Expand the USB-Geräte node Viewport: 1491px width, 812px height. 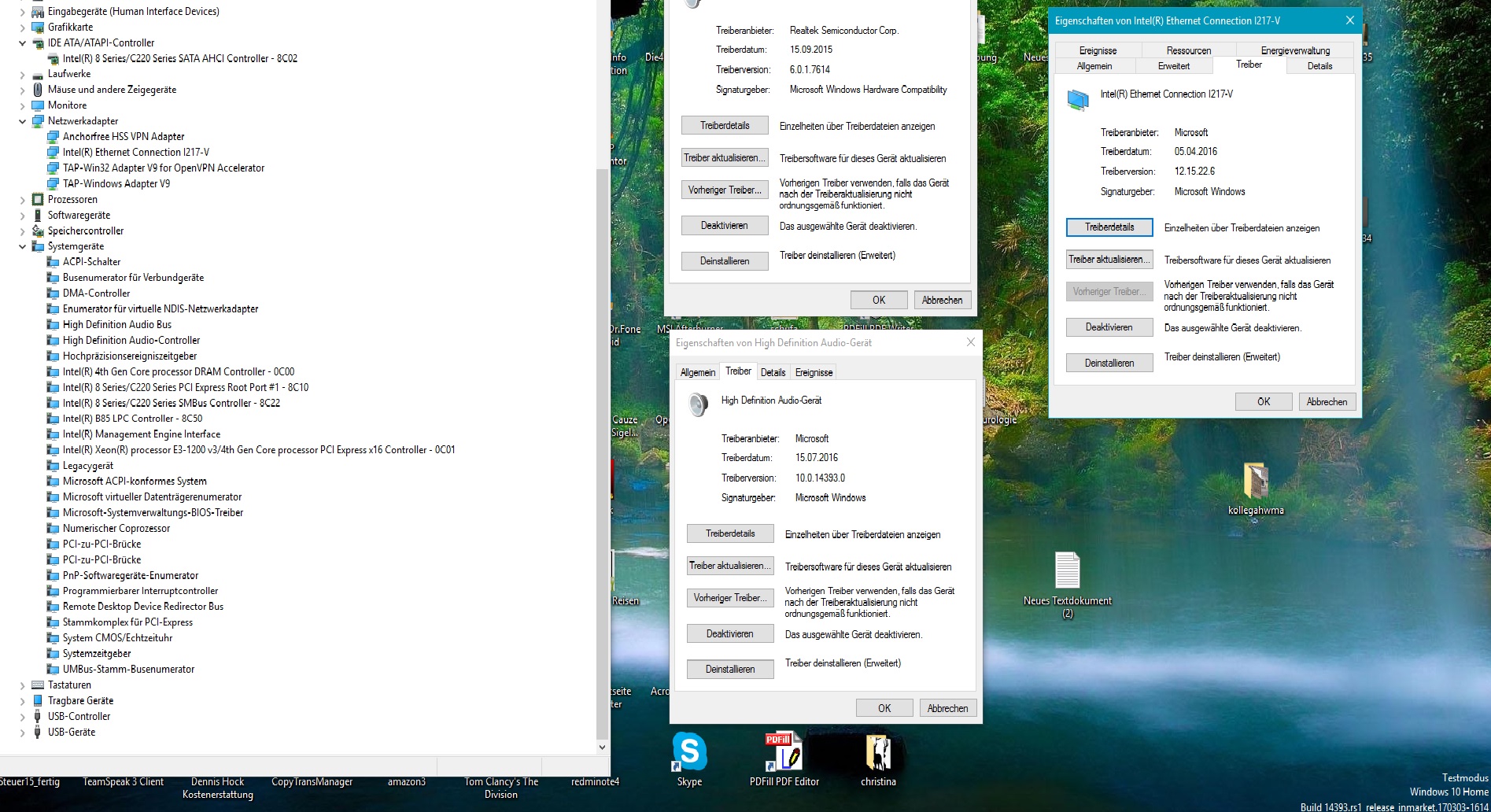tap(22, 732)
